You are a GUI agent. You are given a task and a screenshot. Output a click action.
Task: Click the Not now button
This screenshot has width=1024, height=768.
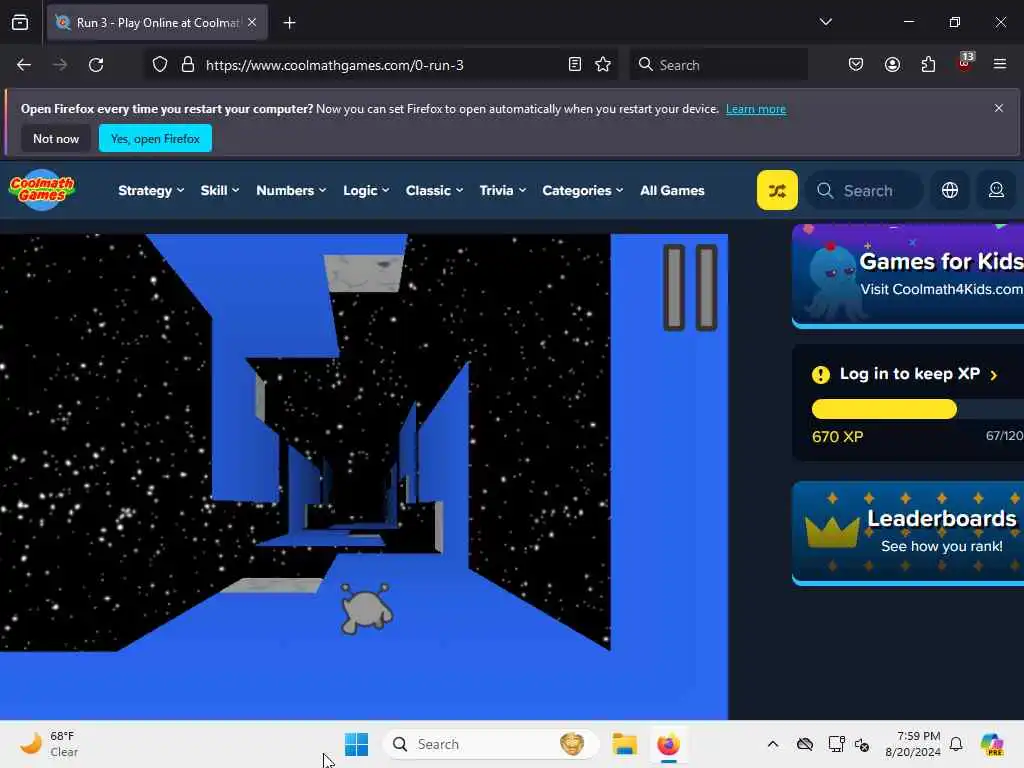pos(56,138)
